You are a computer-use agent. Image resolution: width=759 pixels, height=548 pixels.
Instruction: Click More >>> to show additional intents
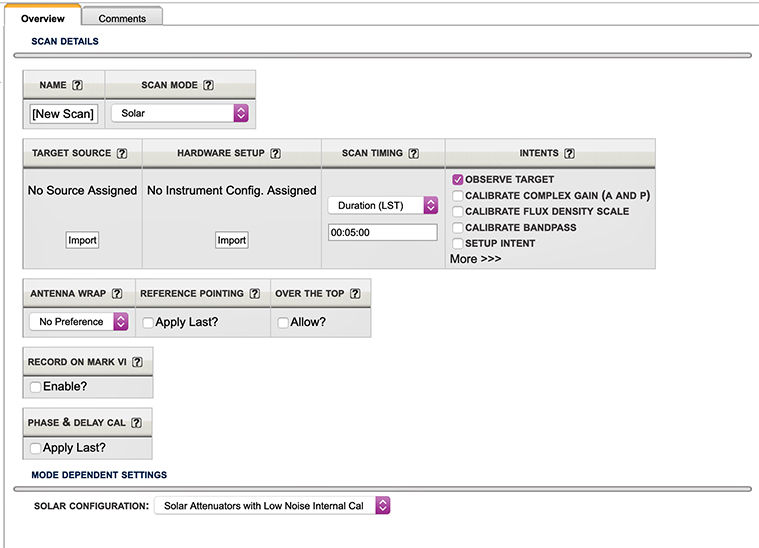point(475,259)
